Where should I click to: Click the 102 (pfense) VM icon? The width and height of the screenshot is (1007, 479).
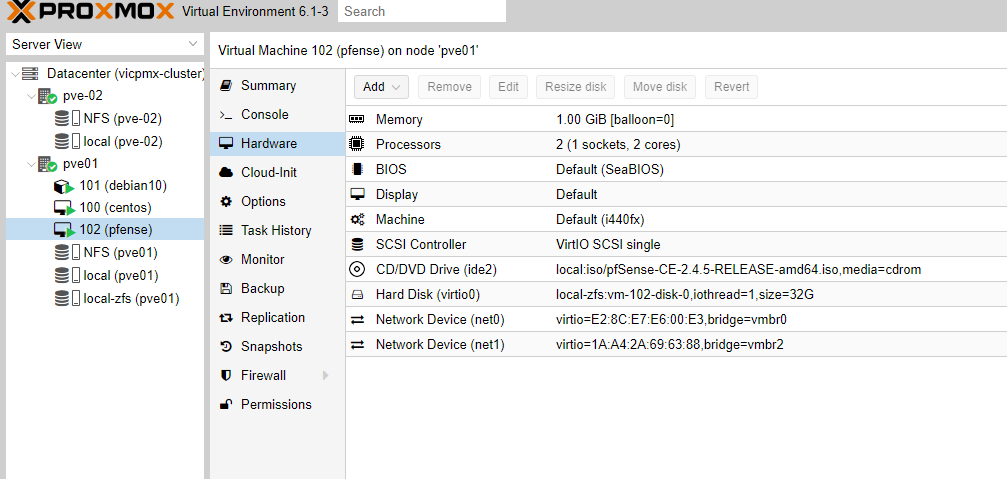click(64, 230)
